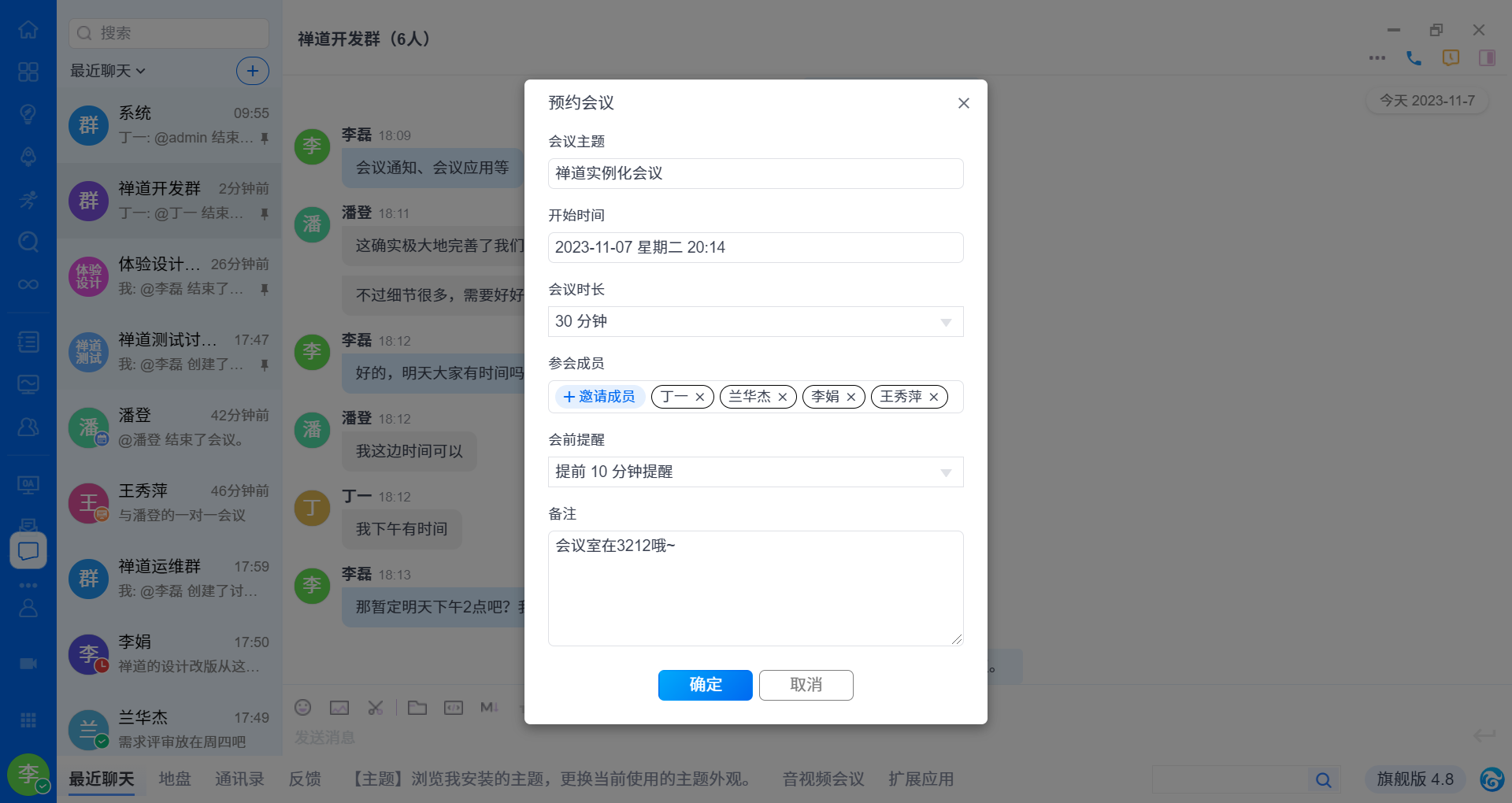
Task: Click the scissors screenshot icon
Action: (376, 708)
